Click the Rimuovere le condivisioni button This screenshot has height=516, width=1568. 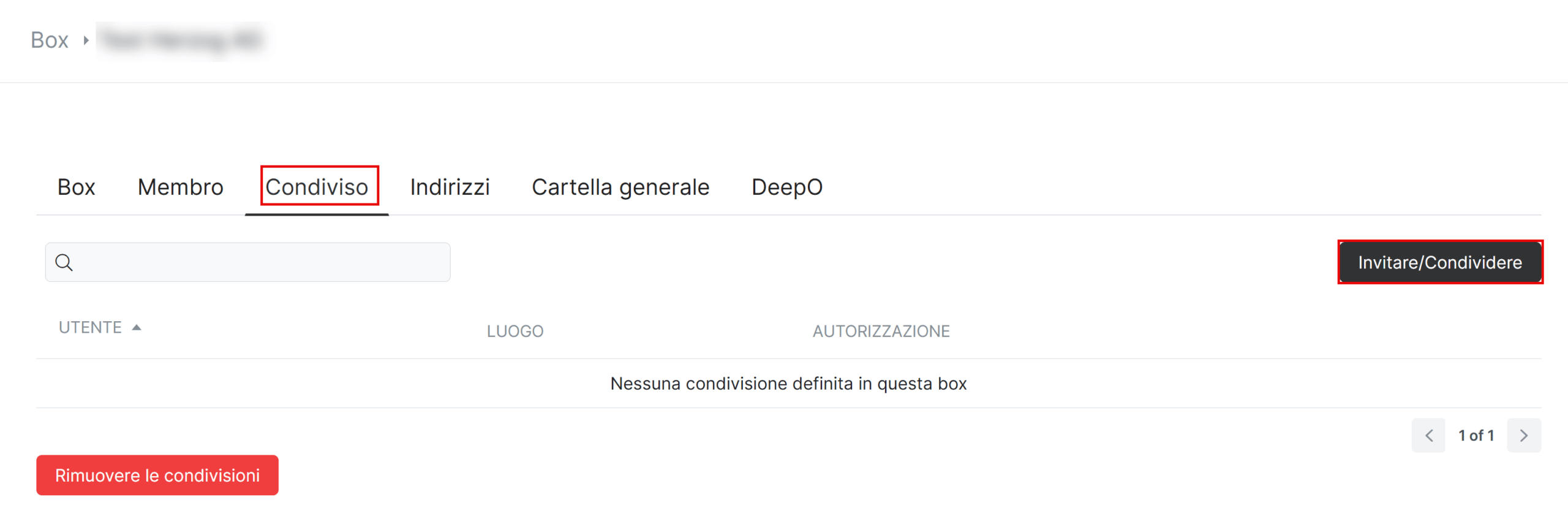(x=157, y=476)
